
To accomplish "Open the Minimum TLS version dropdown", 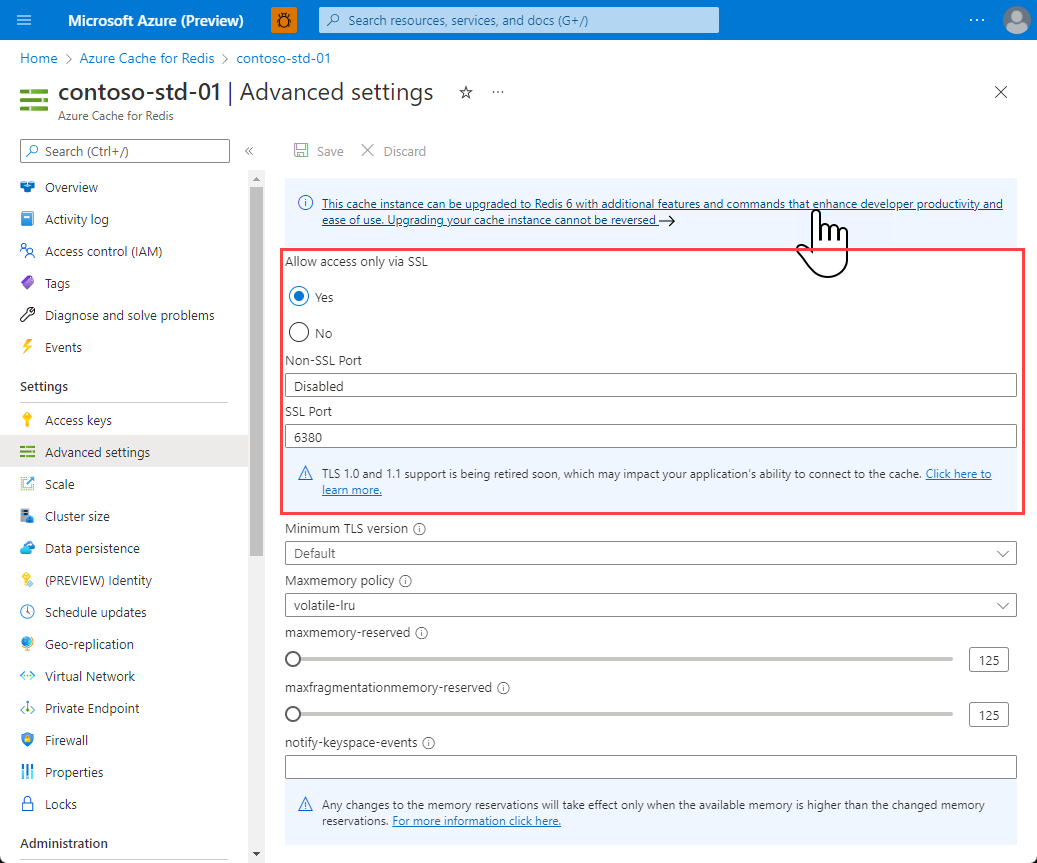I will 1002,553.
